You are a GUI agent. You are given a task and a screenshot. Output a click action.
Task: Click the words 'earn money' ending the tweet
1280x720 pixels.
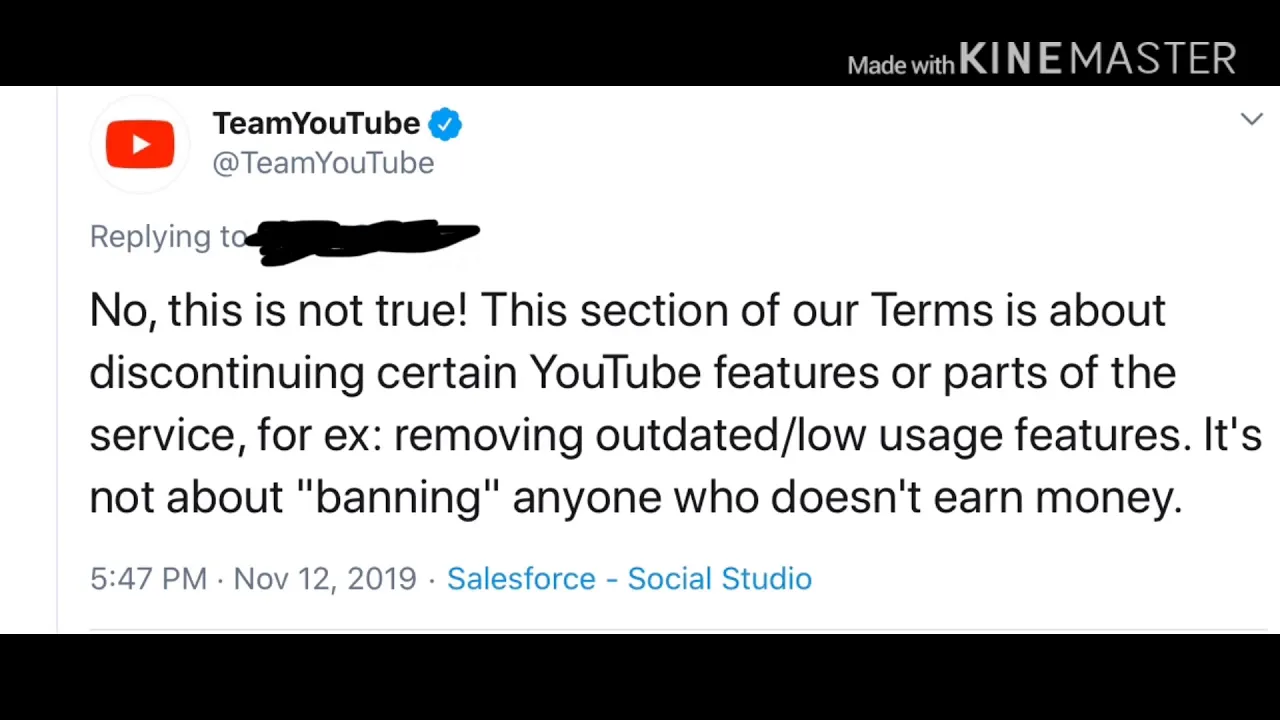pos(1057,497)
